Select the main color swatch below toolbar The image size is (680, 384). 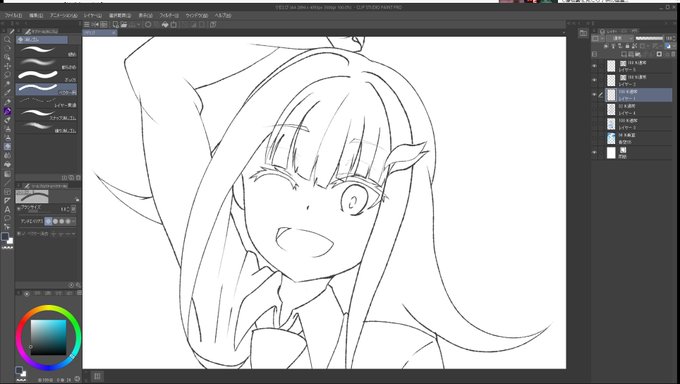tap(5, 237)
